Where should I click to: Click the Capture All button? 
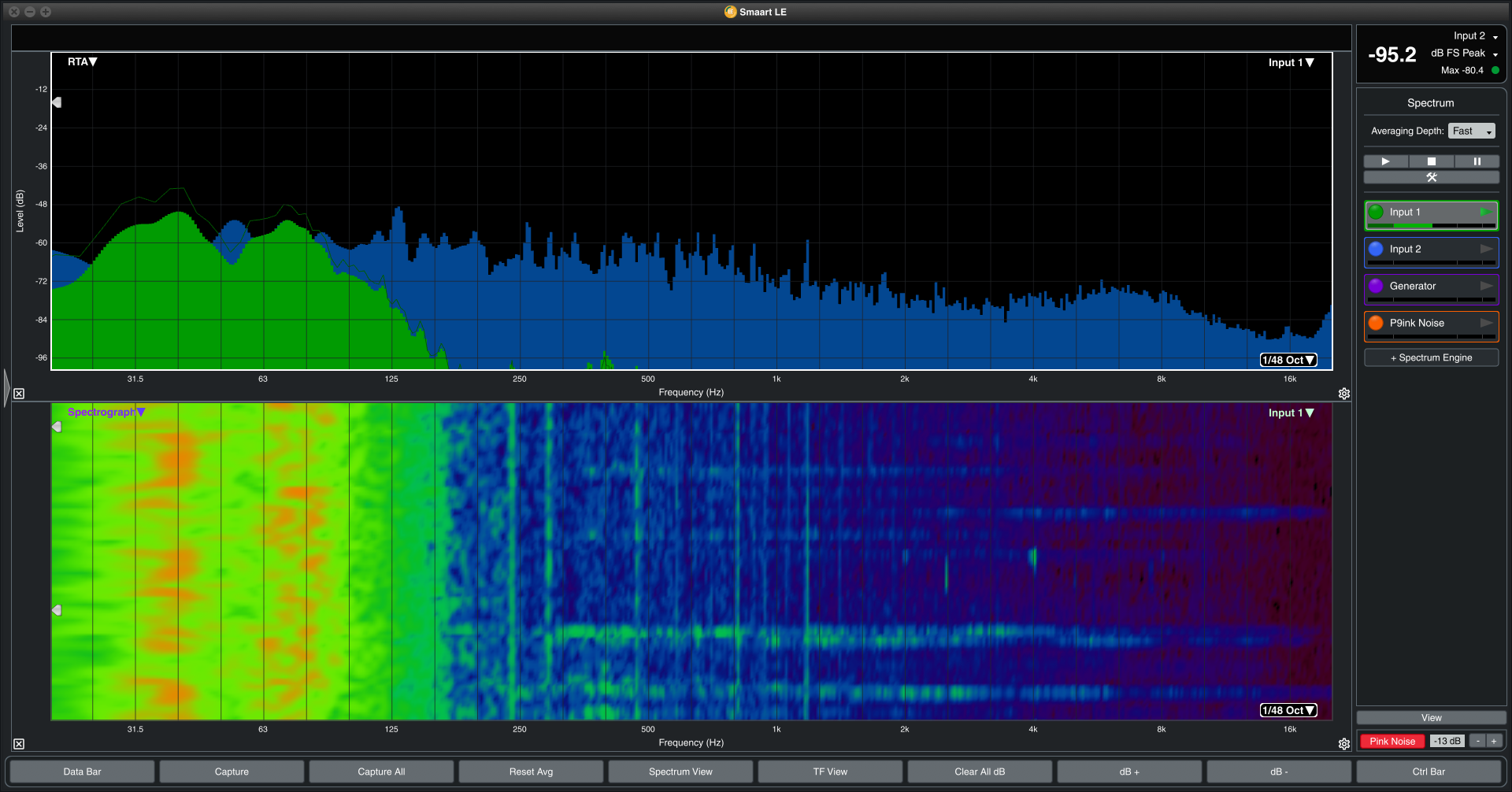pyautogui.click(x=381, y=772)
